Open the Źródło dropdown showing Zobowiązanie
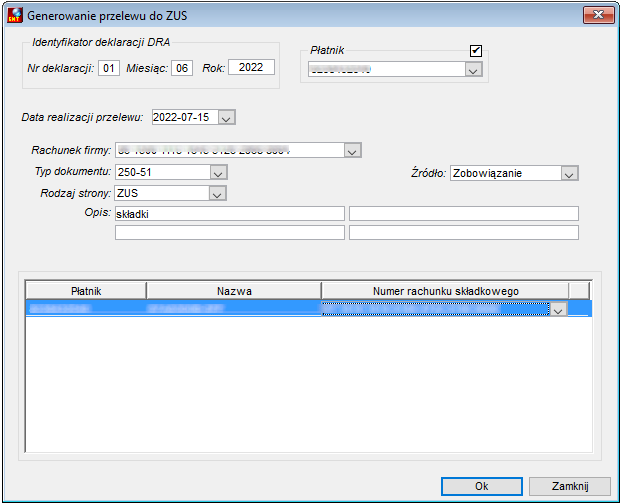 point(569,173)
